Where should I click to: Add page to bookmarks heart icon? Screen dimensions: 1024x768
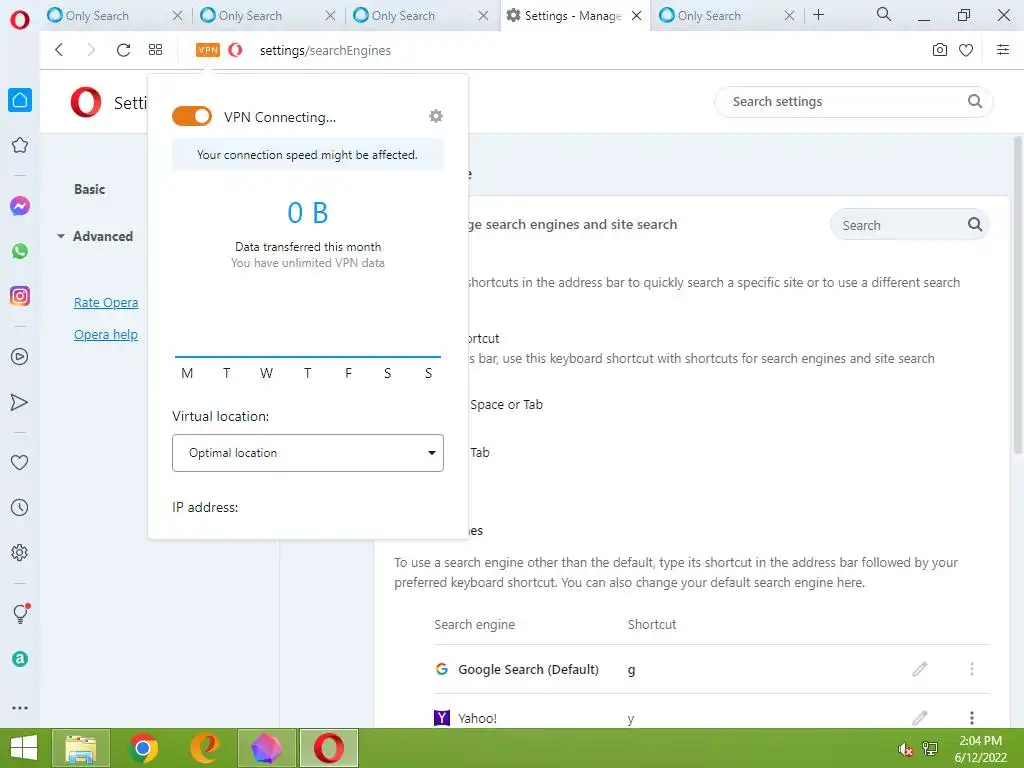coord(966,50)
